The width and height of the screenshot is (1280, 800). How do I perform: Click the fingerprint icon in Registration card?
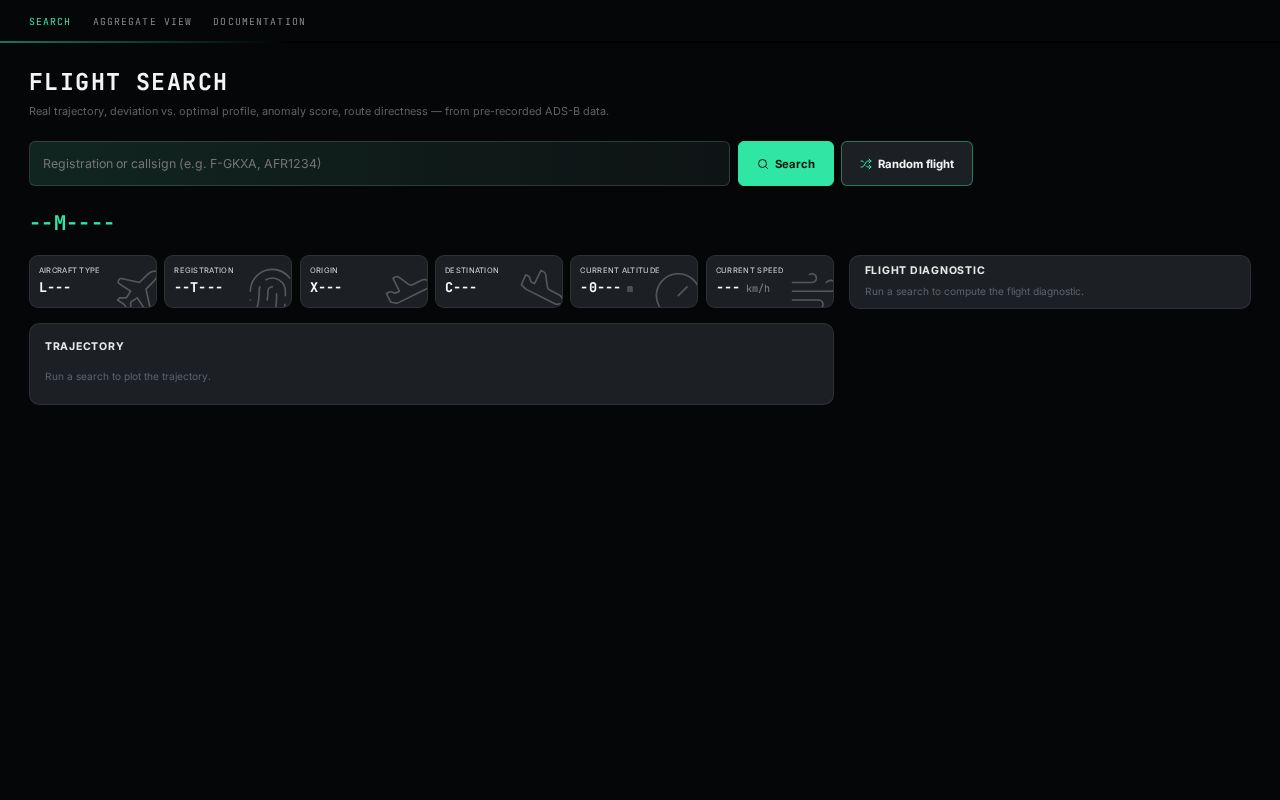[270, 288]
